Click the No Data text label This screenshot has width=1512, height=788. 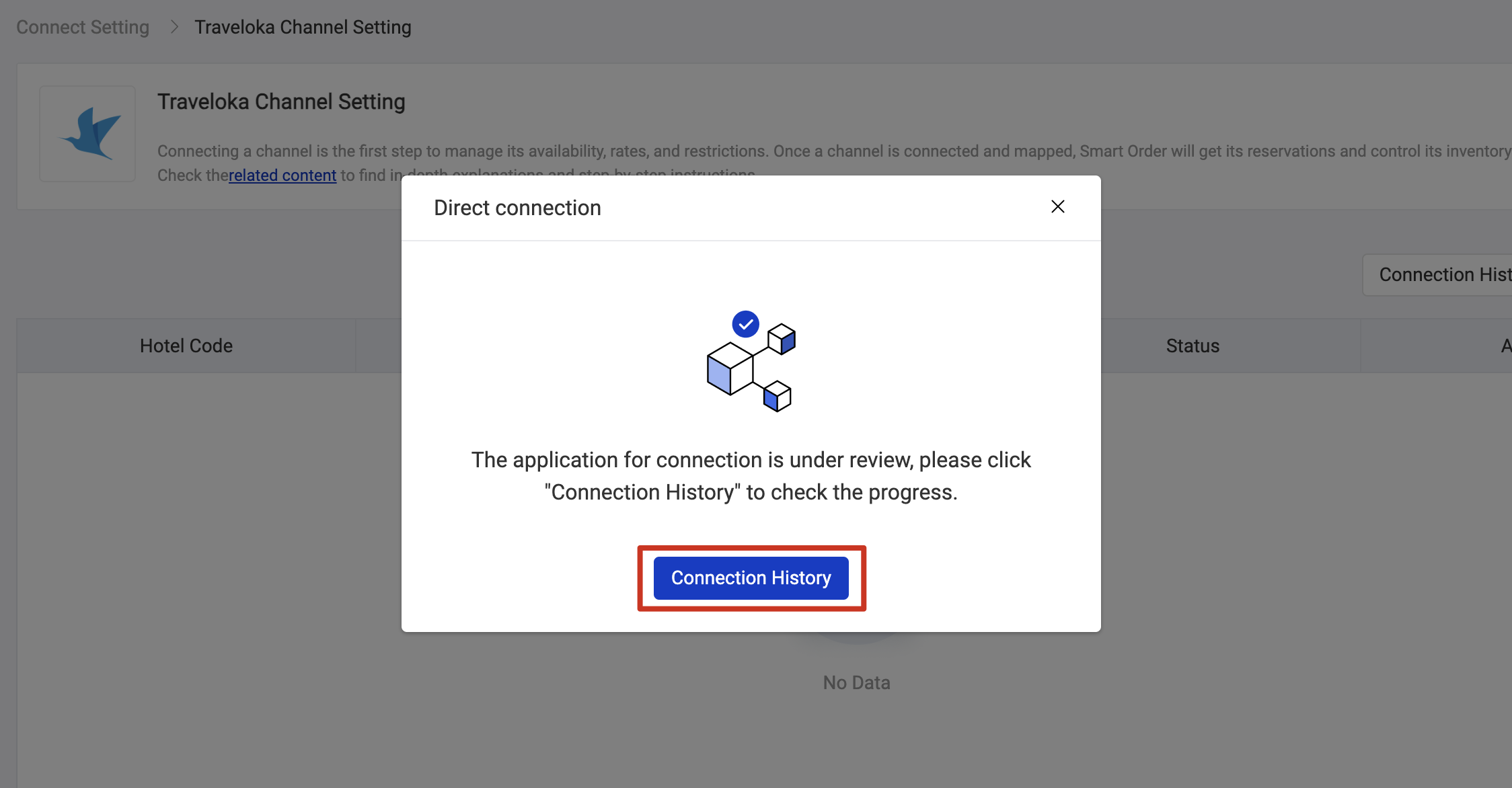click(x=856, y=682)
